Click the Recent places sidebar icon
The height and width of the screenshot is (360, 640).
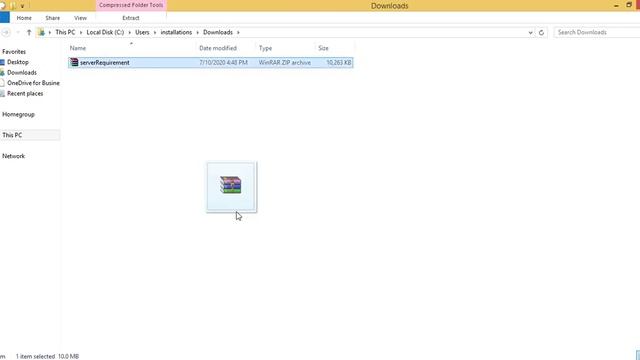coord(2,93)
